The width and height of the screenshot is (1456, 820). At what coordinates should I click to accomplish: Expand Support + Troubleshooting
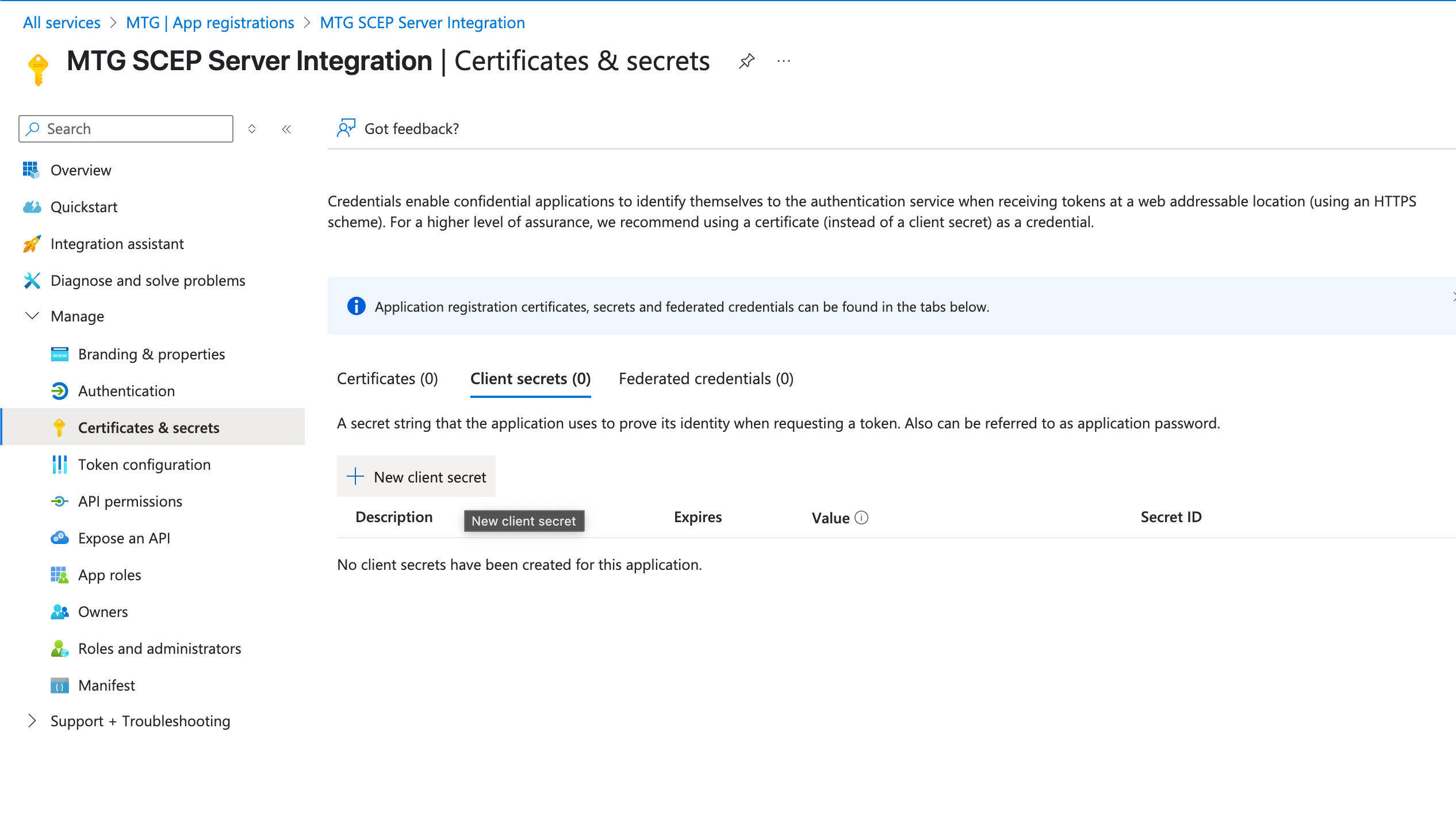pyautogui.click(x=32, y=721)
